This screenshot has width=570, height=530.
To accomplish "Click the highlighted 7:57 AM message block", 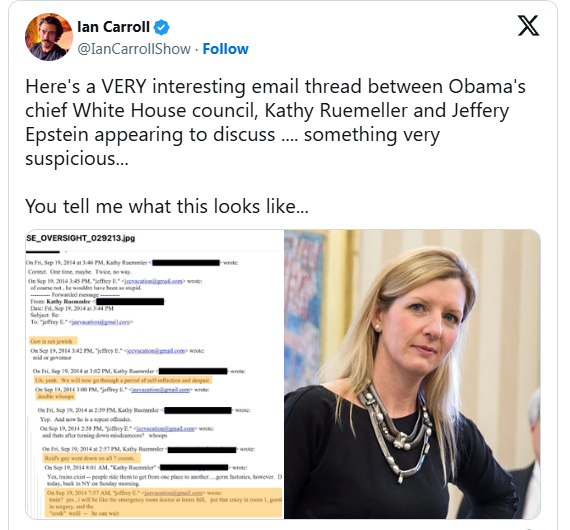I will [x=164, y=503].
